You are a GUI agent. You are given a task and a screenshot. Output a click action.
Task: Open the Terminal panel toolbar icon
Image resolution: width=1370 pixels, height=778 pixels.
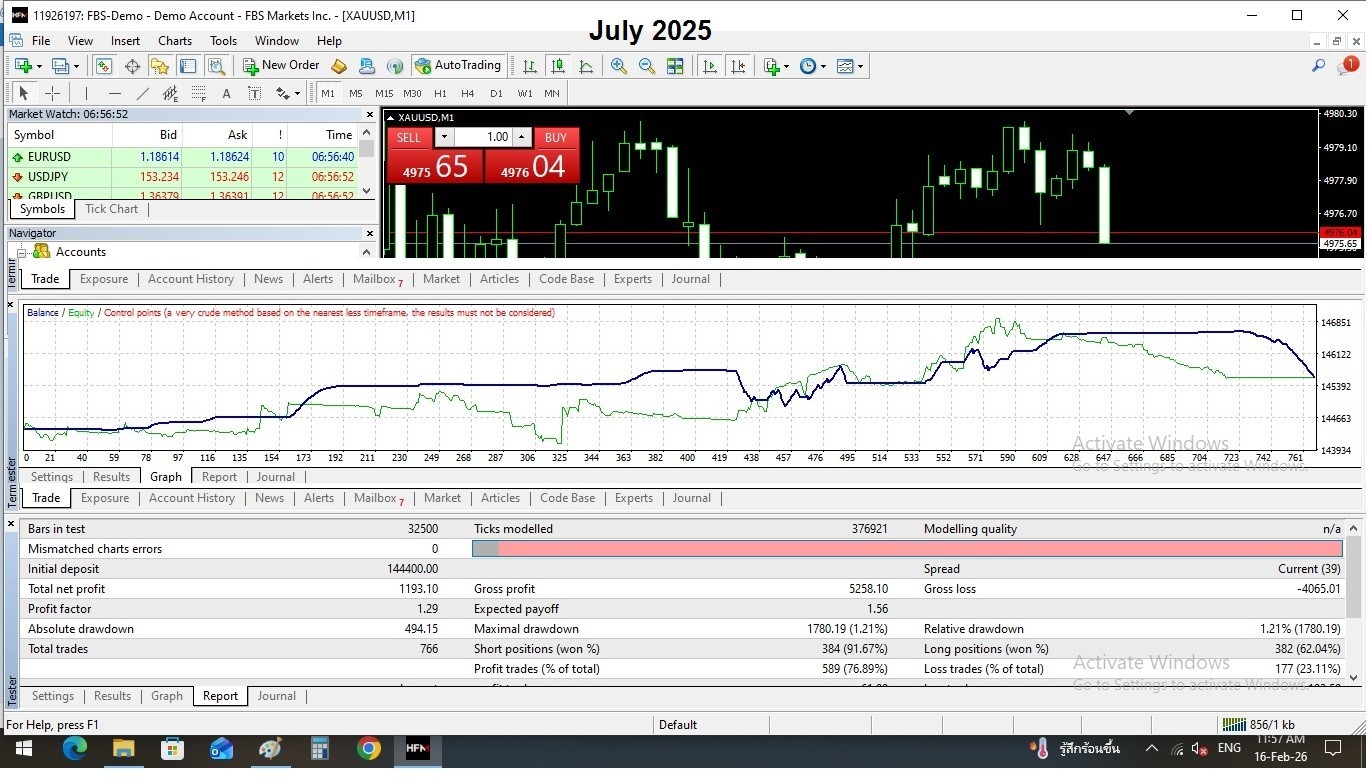tap(187, 66)
